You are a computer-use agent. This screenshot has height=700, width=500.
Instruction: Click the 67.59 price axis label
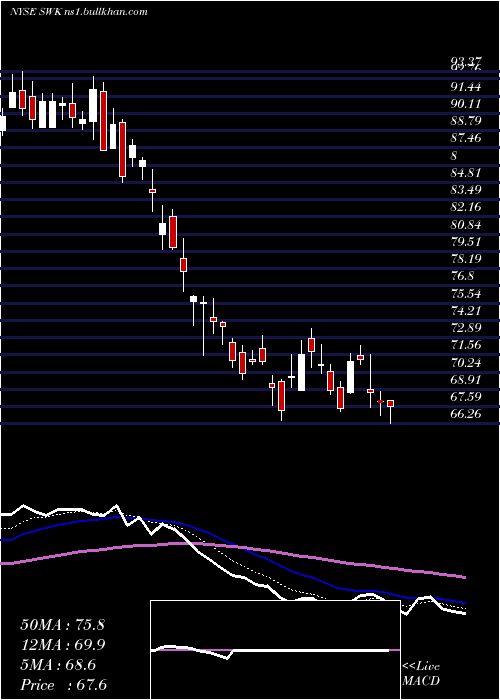coord(466,396)
